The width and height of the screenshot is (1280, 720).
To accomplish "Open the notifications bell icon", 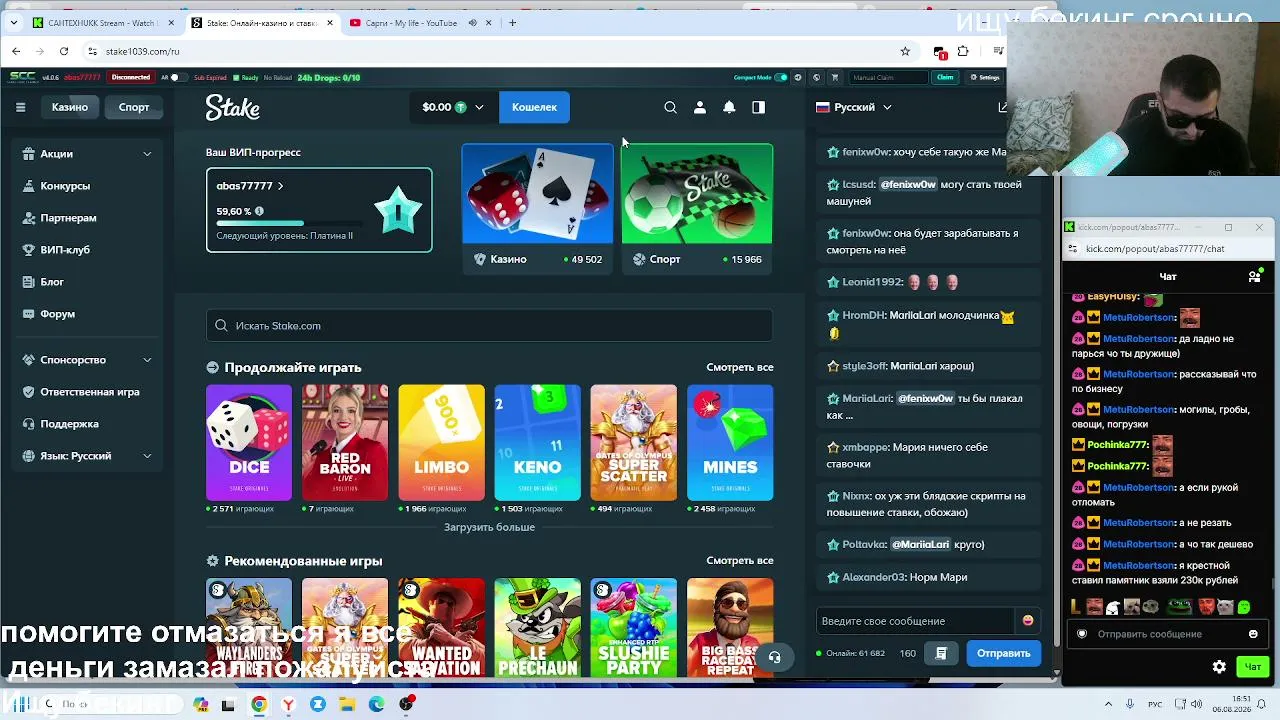I will point(729,107).
